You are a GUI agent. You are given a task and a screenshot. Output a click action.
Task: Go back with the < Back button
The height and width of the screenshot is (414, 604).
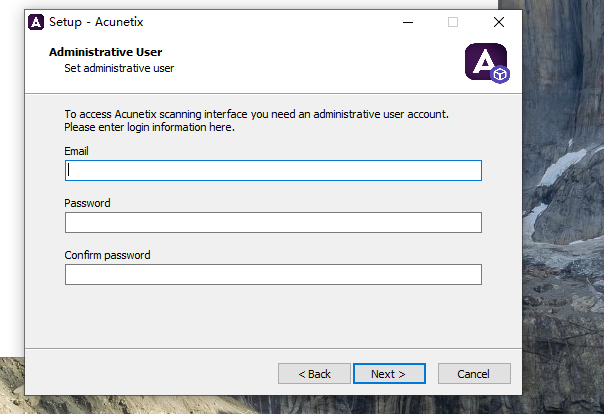314,374
